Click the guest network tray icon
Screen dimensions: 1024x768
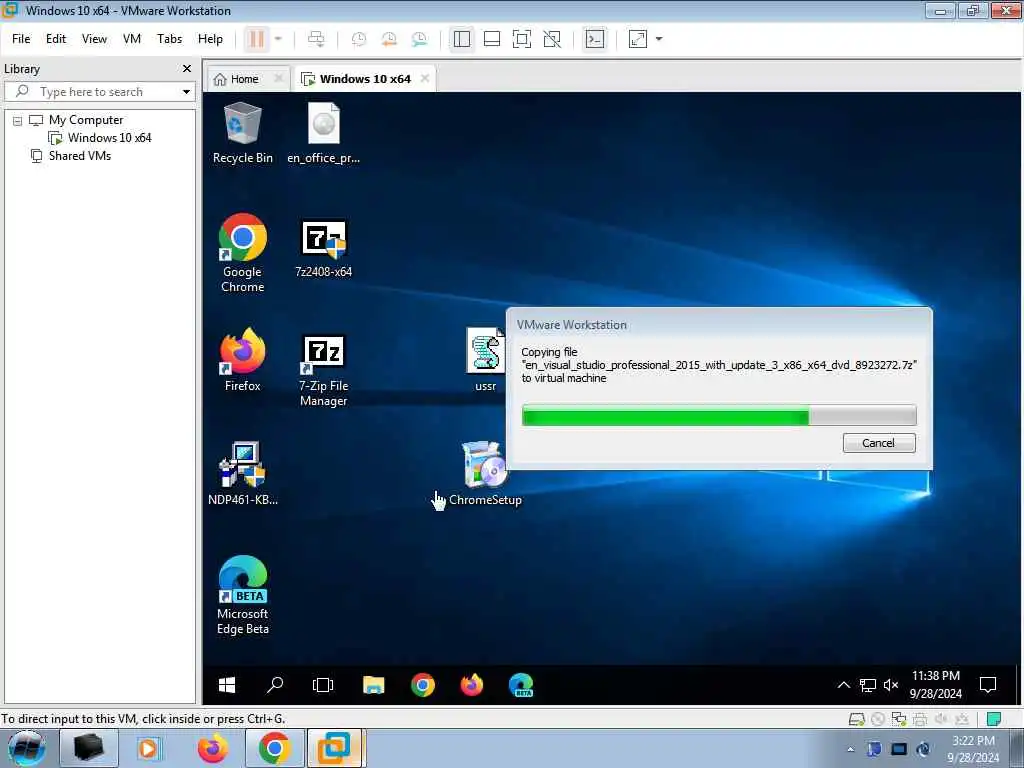tap(868, 685)
